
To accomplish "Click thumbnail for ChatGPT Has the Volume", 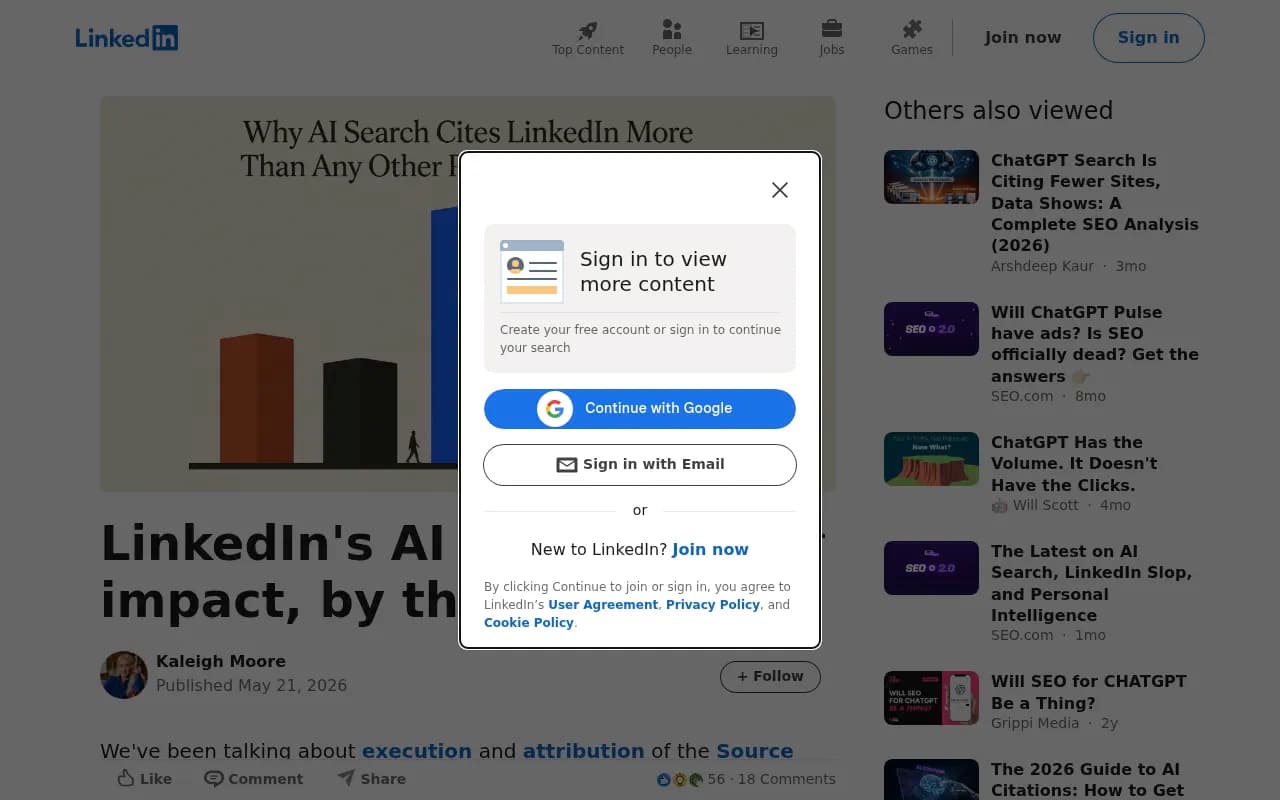I will (931, 459).
